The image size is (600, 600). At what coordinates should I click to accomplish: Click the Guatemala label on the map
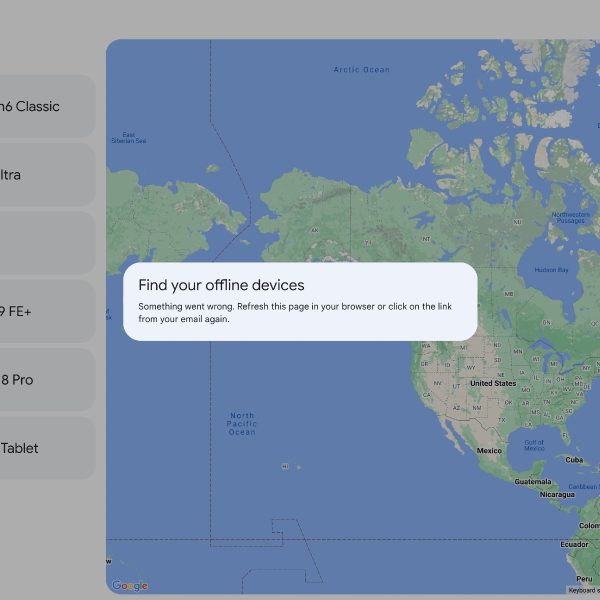(x=533, y=481)
